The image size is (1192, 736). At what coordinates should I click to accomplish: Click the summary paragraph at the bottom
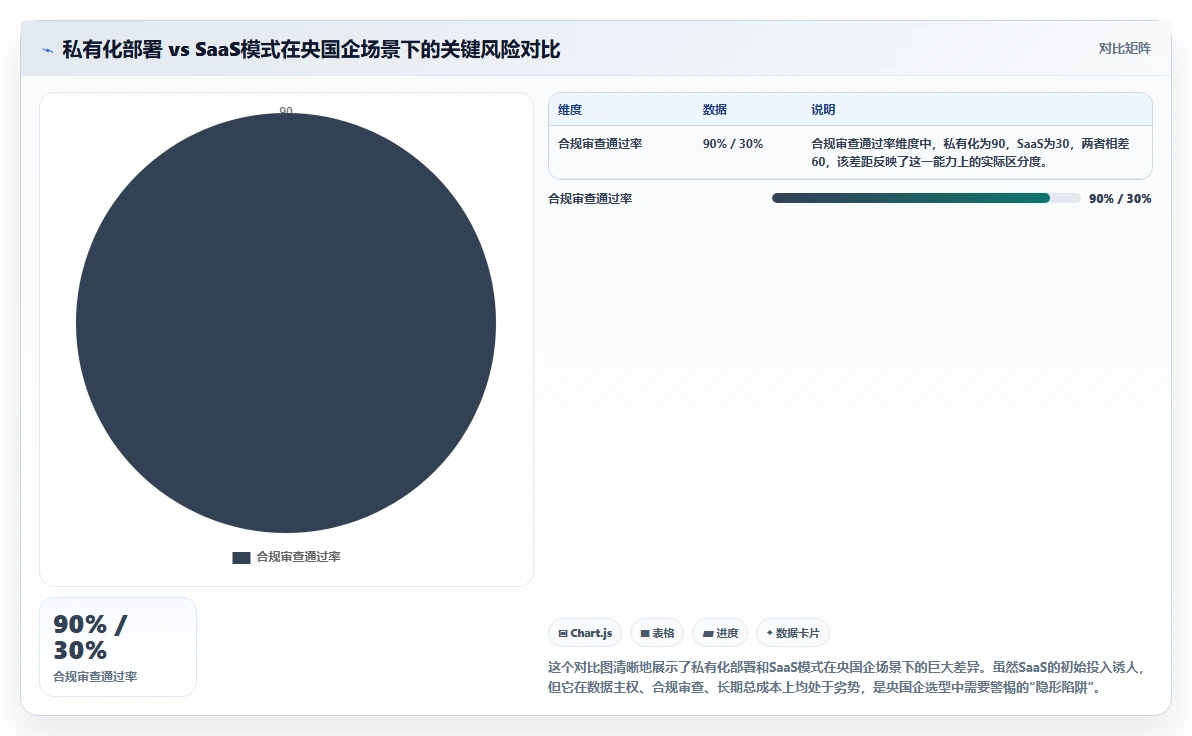pos(846,677)
